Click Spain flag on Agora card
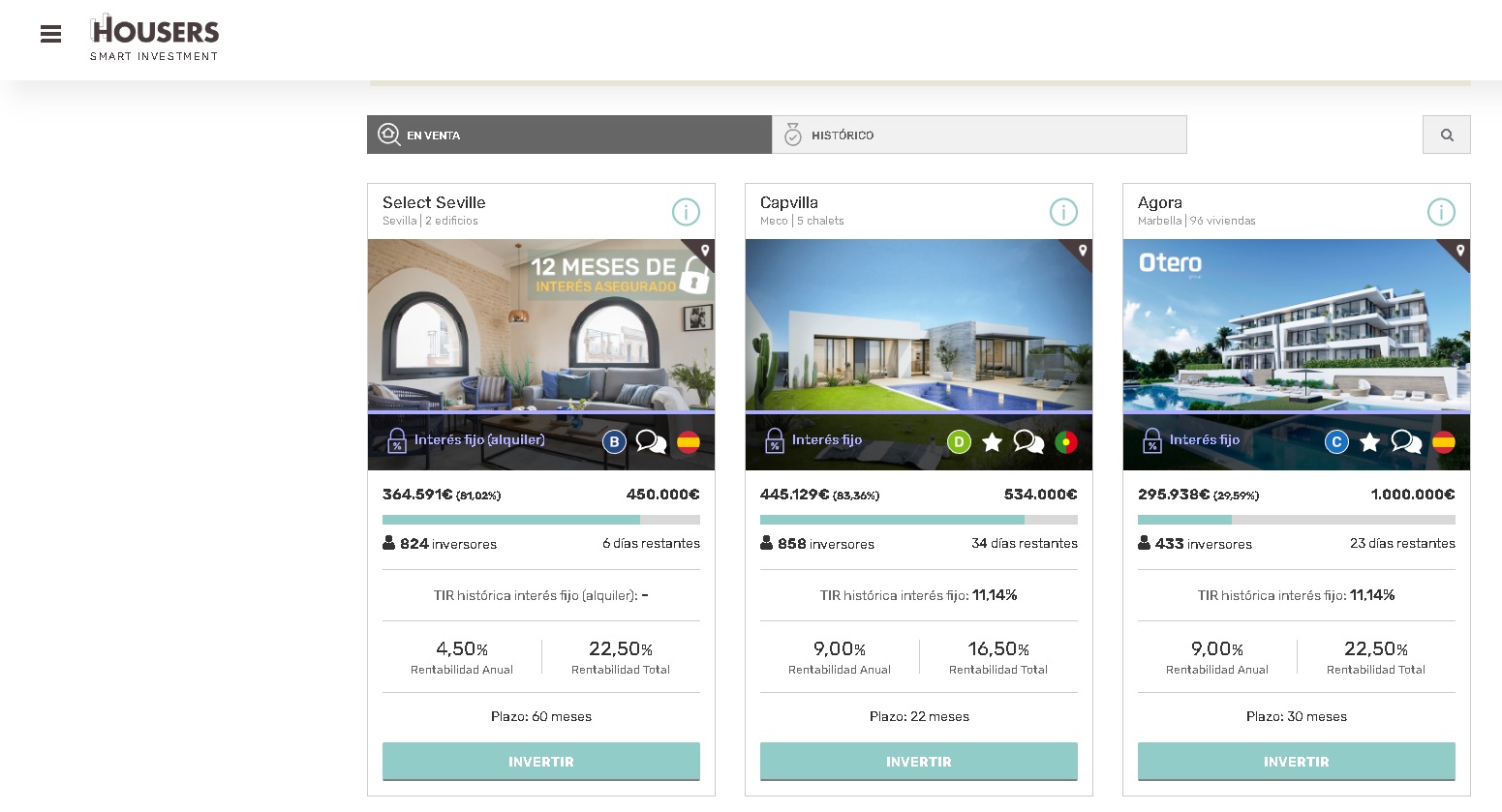The height and width of the screenshot is (812, 1502). click(1444, 442)
